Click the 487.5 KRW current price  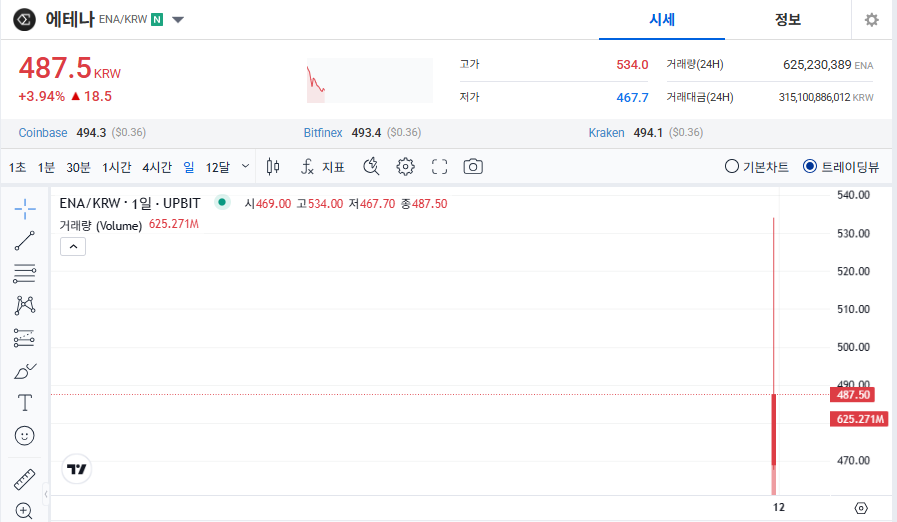click(70, 68)
